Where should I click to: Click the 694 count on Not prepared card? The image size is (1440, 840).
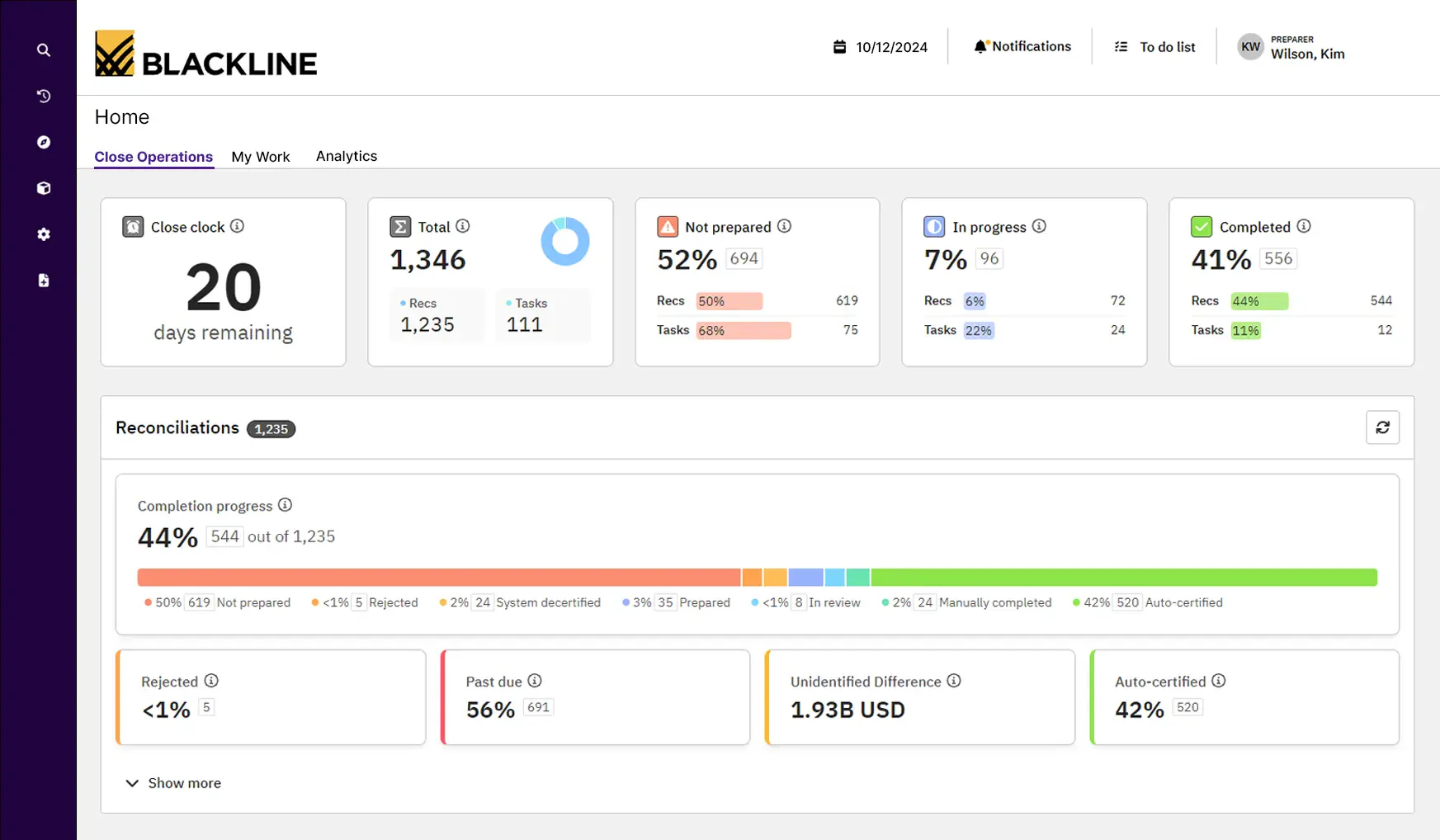tap(744, 258)
